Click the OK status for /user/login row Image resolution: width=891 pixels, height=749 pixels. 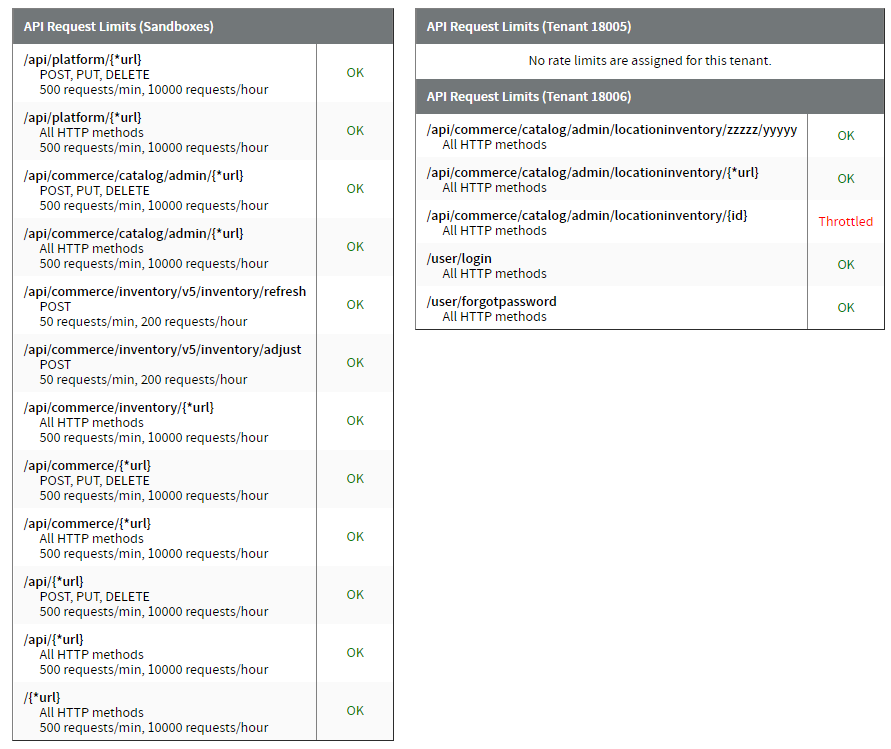tap(845, 265)
